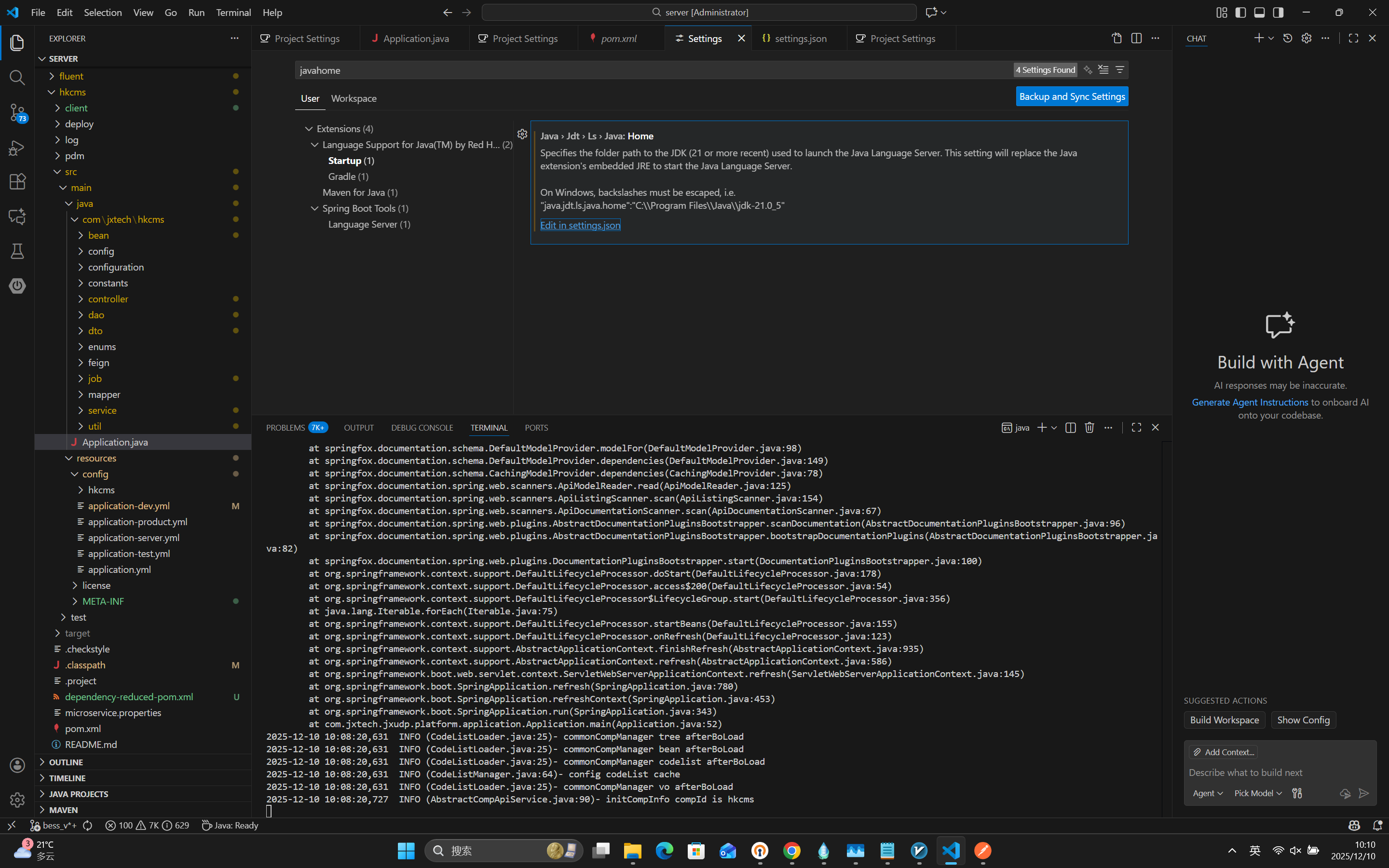This screenshot has width=1389, height=868.
Task: Open the Extensions view
Action: click(17, 182)
